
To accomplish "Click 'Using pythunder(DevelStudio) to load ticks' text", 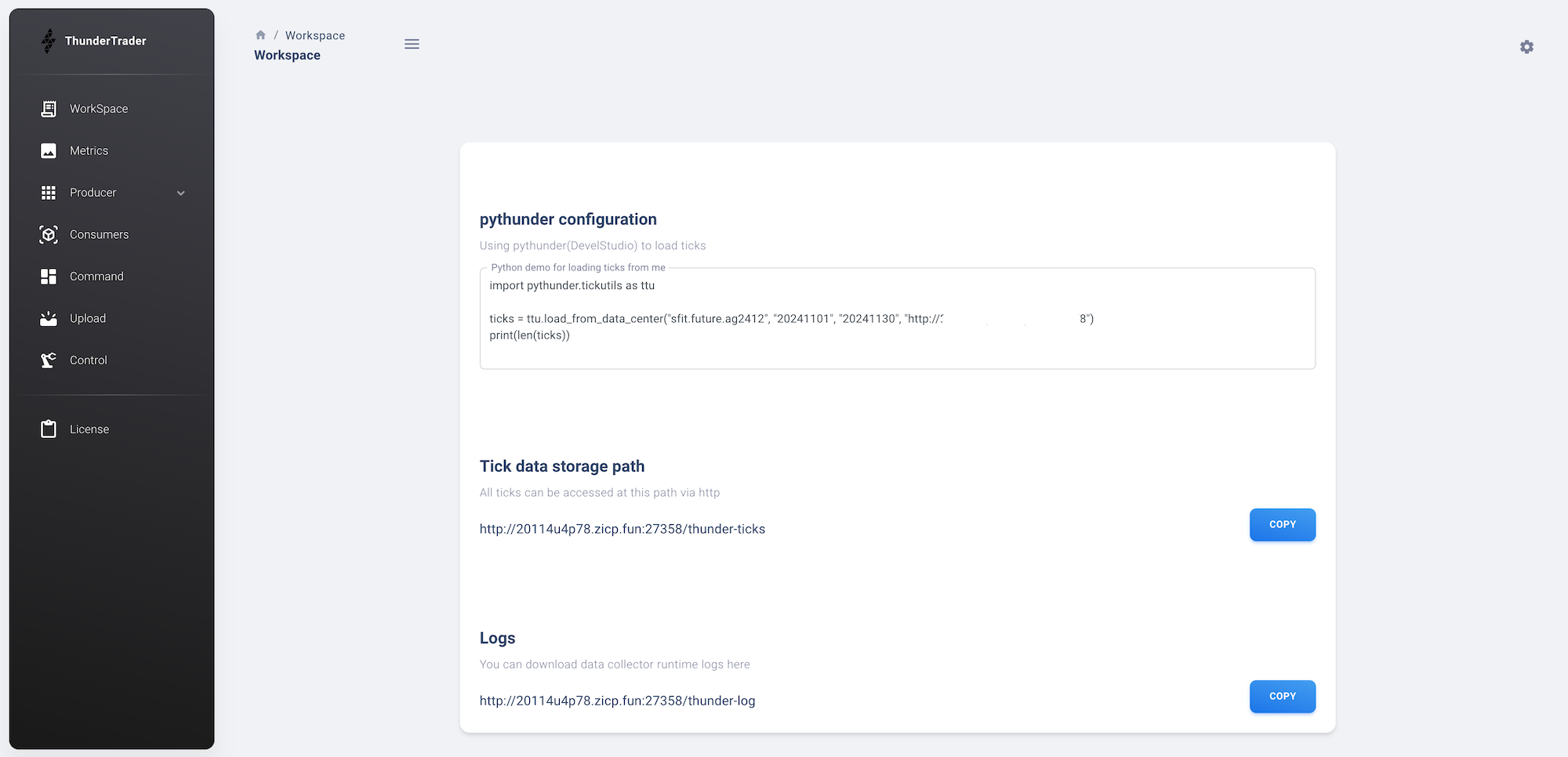I will [593, 245].
